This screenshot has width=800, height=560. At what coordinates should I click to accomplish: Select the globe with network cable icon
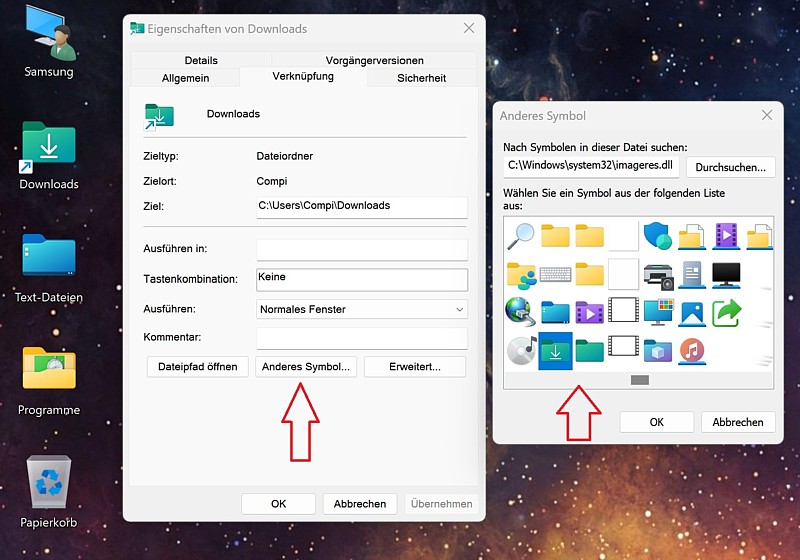coord(520,311)
